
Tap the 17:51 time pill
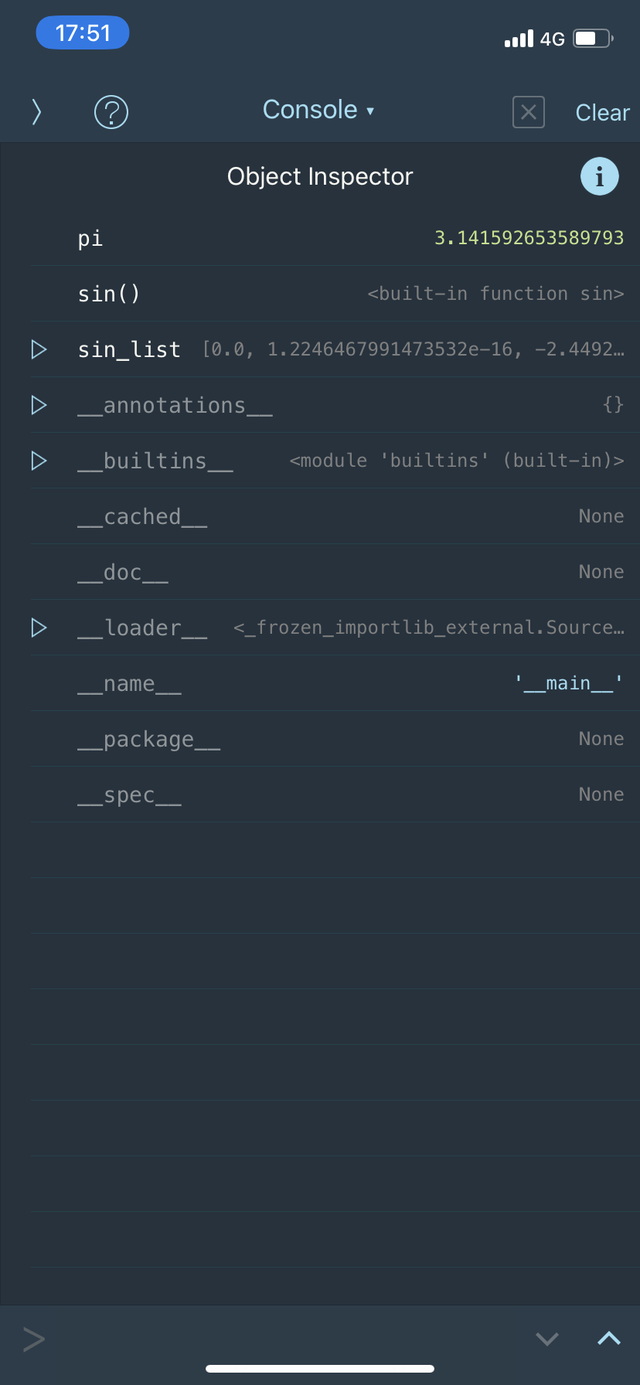tap(82, 33)
